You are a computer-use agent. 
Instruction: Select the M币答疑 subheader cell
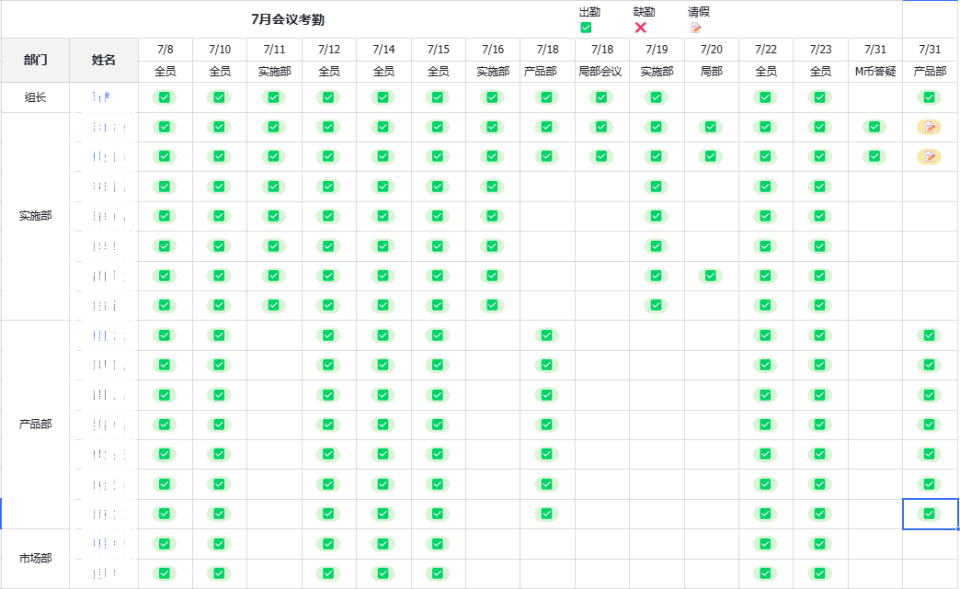876,72
